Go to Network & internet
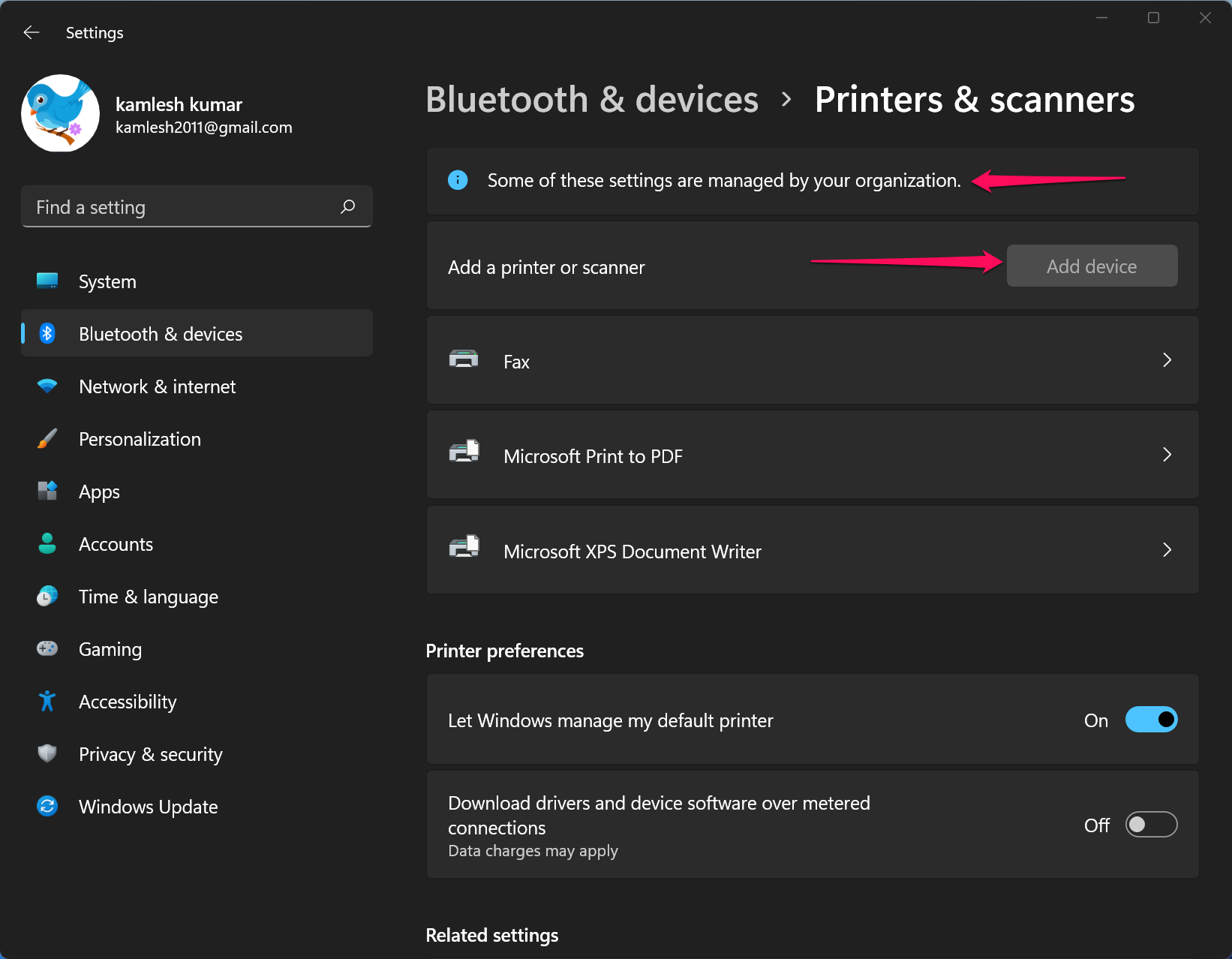Image resolution: width=1232 pixels, height=959 pixels. coord(197,386)
